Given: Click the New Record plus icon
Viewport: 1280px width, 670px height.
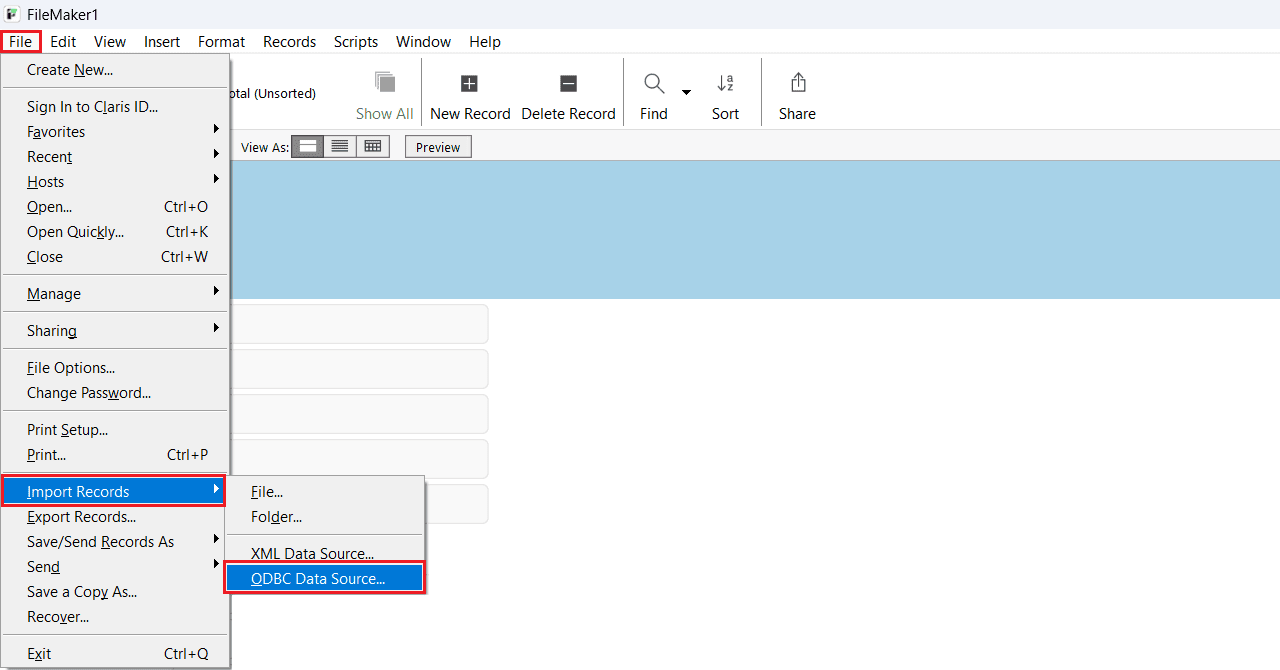Looking at the screenshot, I should 469,84.
